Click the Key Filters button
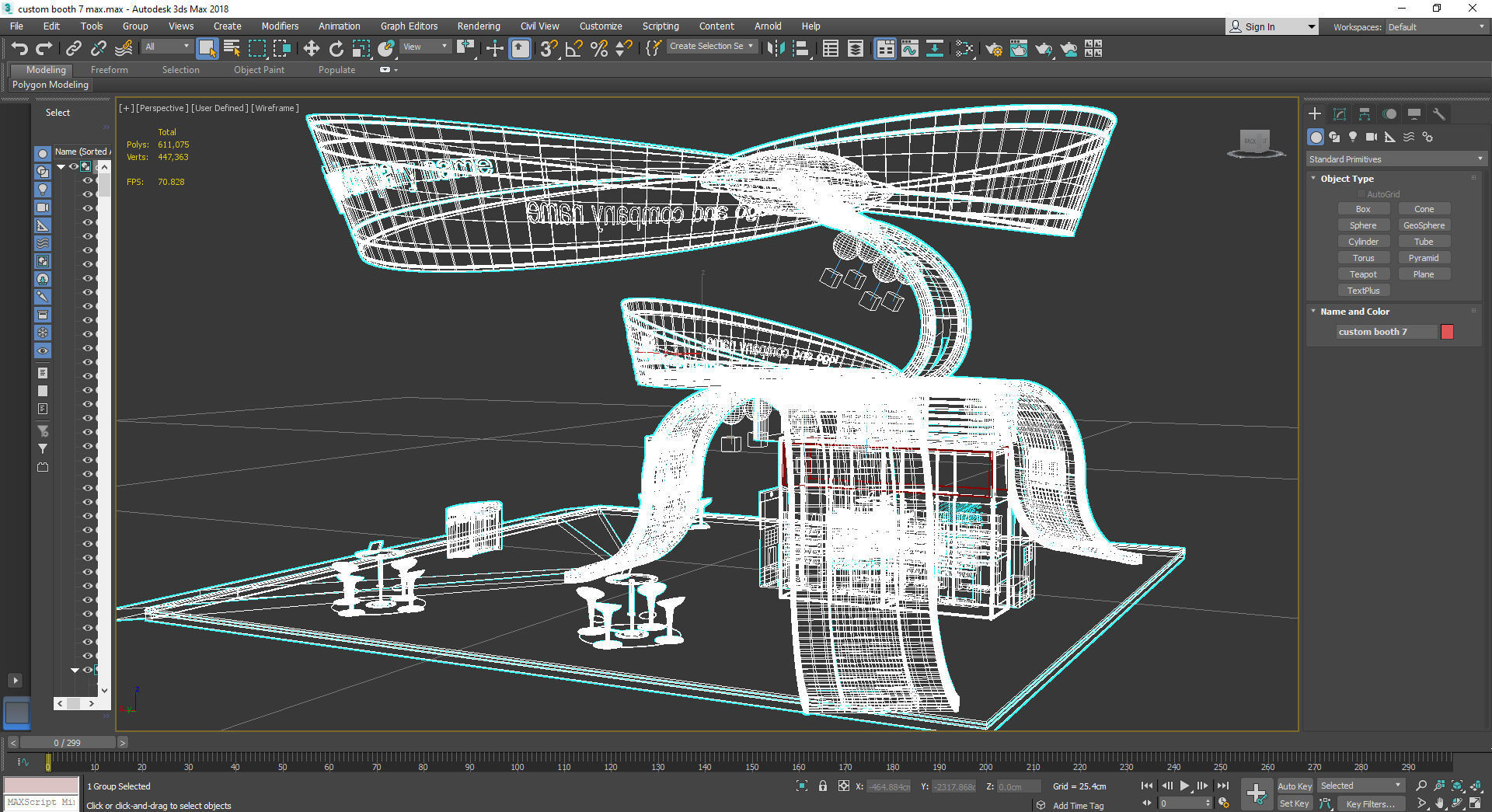This screenshot has width=1492, height=812. pos(1371,804)
